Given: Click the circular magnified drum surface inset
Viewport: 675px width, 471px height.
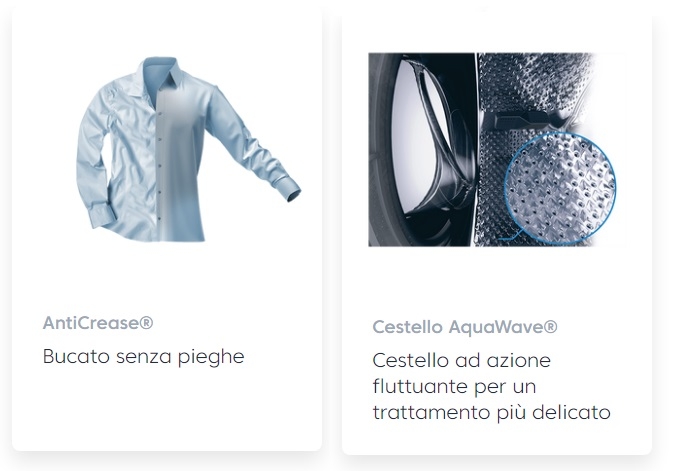Looking at the screenshot, I should 560,188.
